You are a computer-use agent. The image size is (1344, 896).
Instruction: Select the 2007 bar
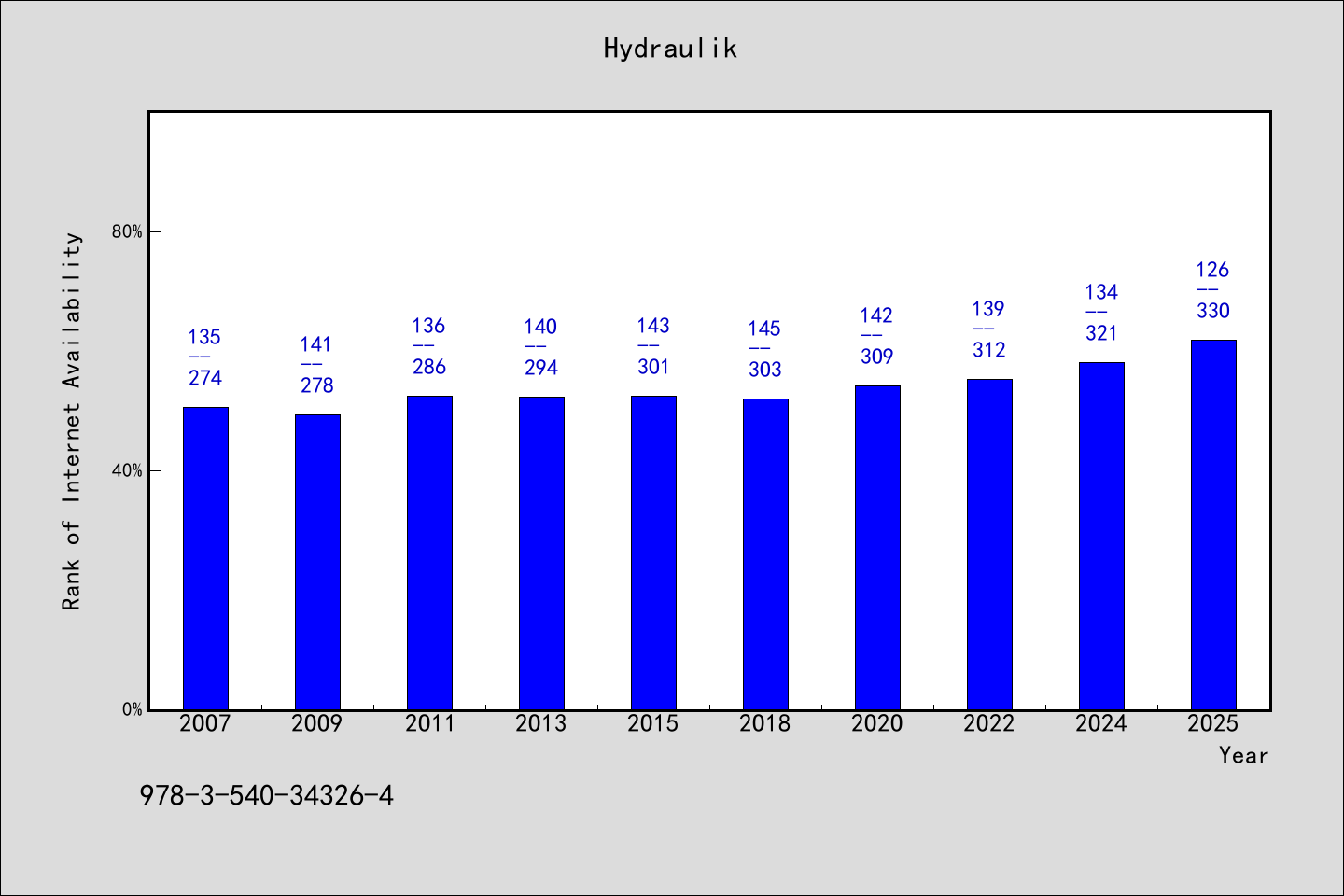pos(205,558)
